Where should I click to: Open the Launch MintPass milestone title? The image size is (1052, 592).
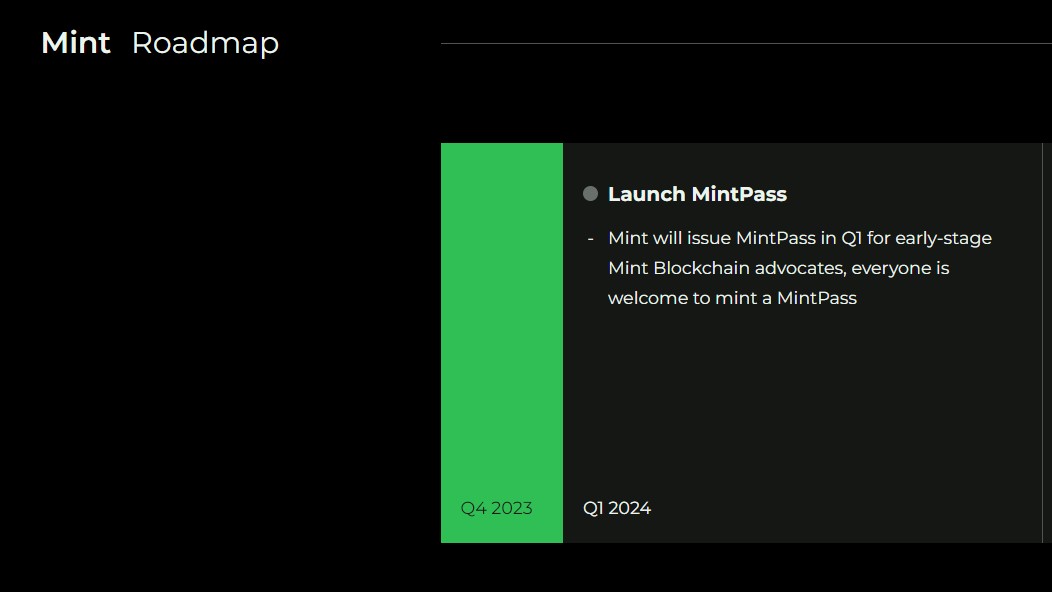697,194
